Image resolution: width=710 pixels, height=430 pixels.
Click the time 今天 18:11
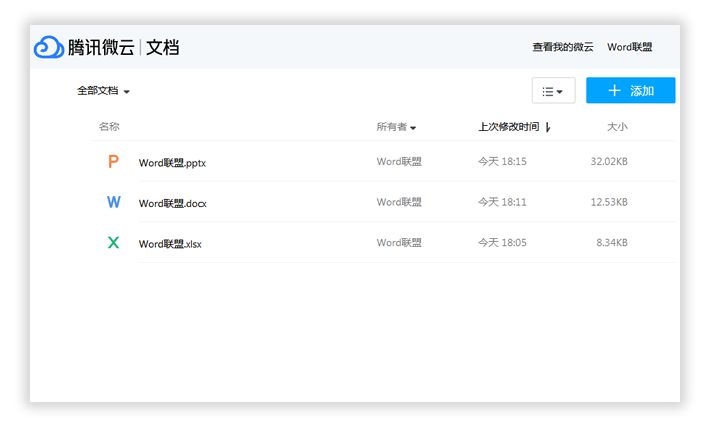click(502, 202)
